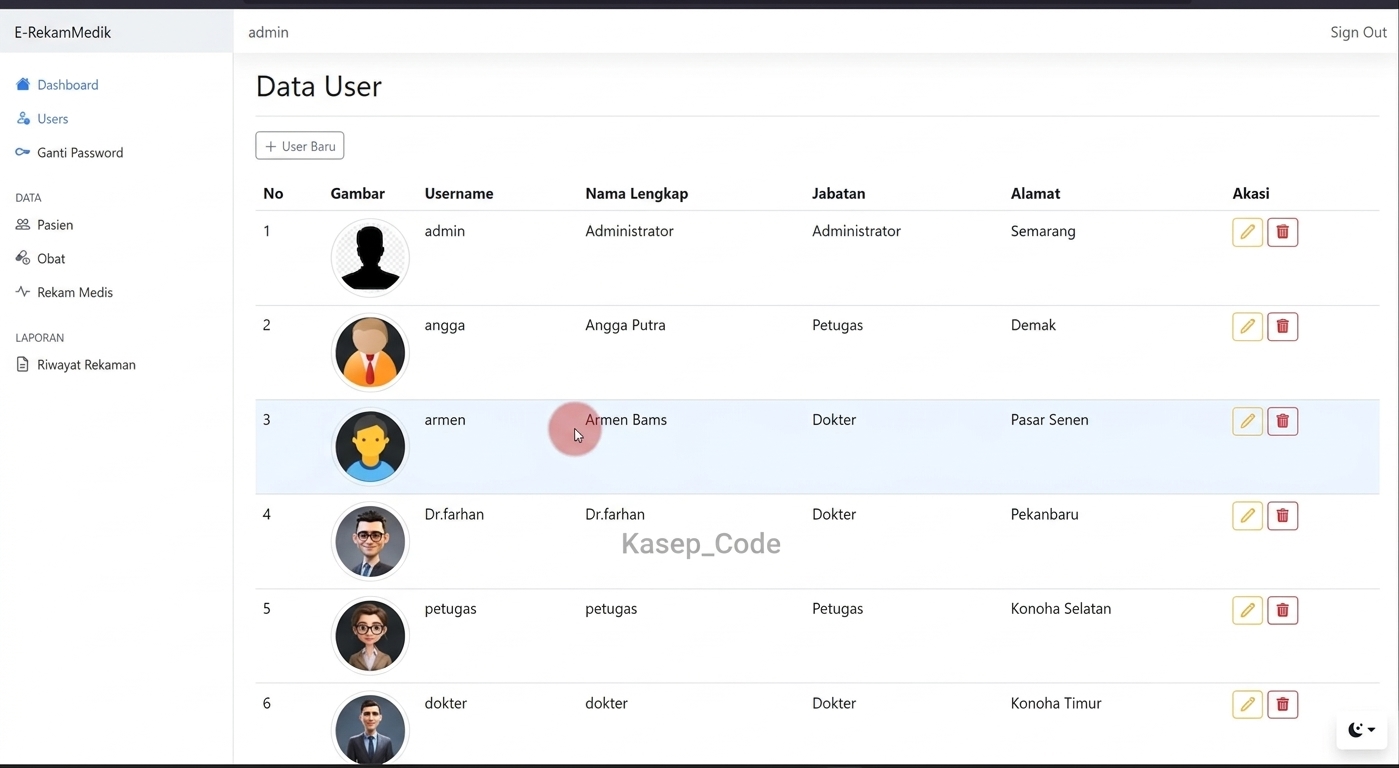Click edit pencil for angga
The image size is (1399, 768).
tap(1247, 327)
